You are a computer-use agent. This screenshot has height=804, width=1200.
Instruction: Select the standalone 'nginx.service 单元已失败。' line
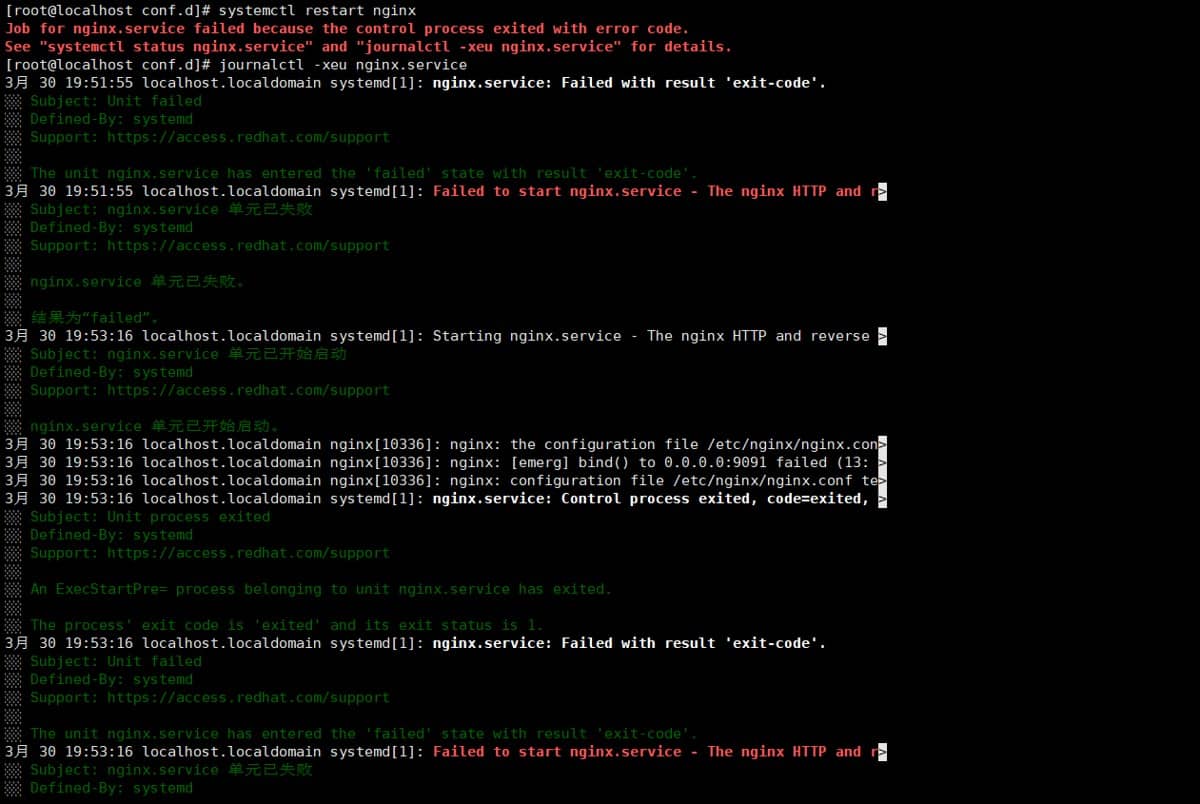[137, 281]
